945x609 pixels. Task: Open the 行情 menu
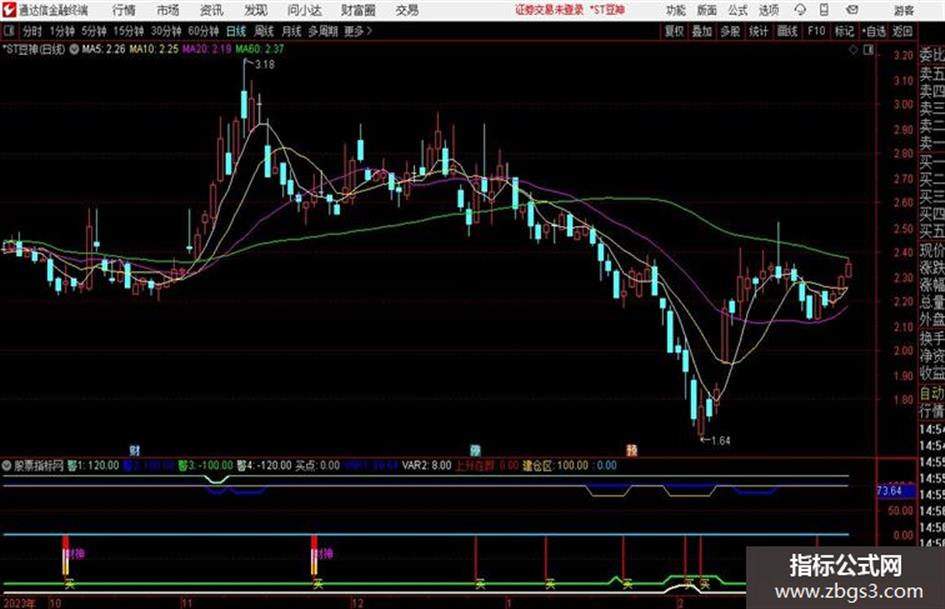coord(124,10)
